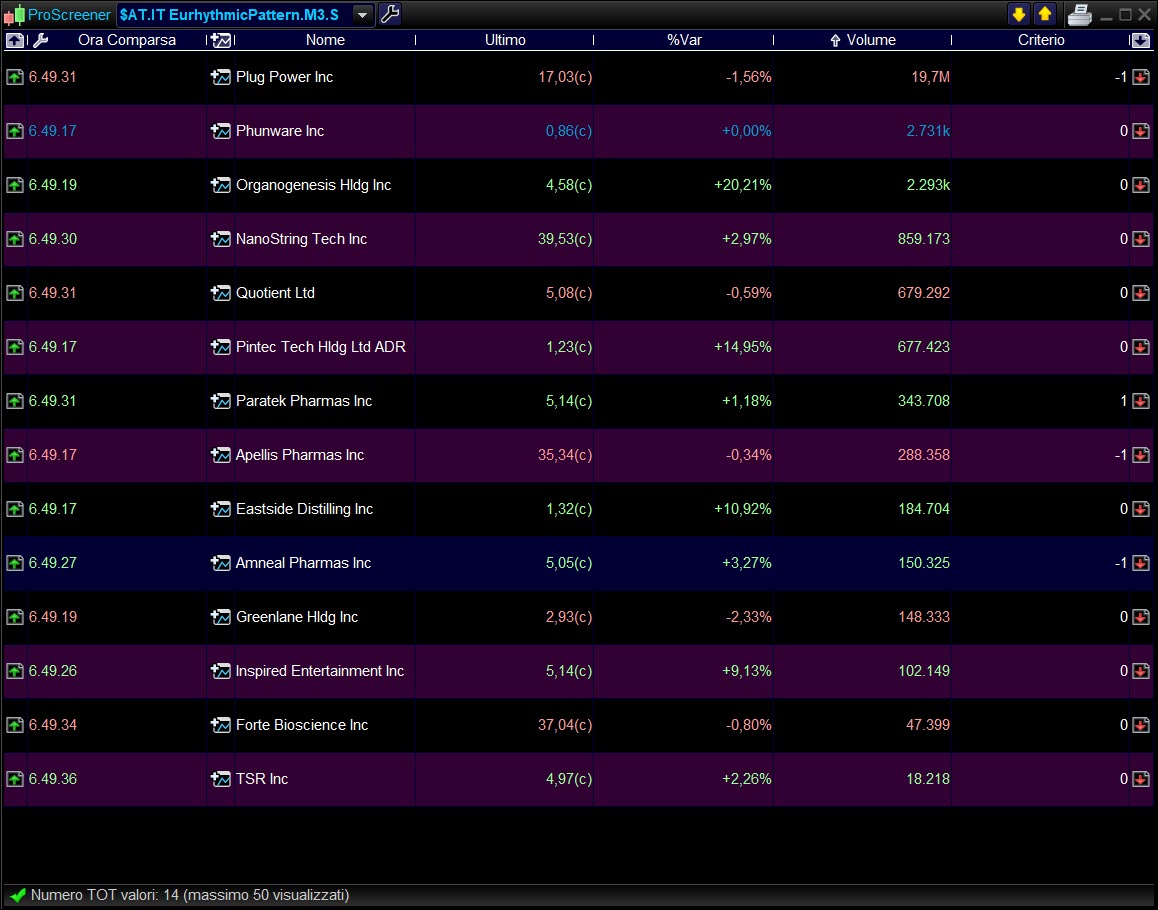The width and height of the screenshot is (1158, 910).
Task: Select the NanoString Tech Inc name
Action: tap(301, 239)
